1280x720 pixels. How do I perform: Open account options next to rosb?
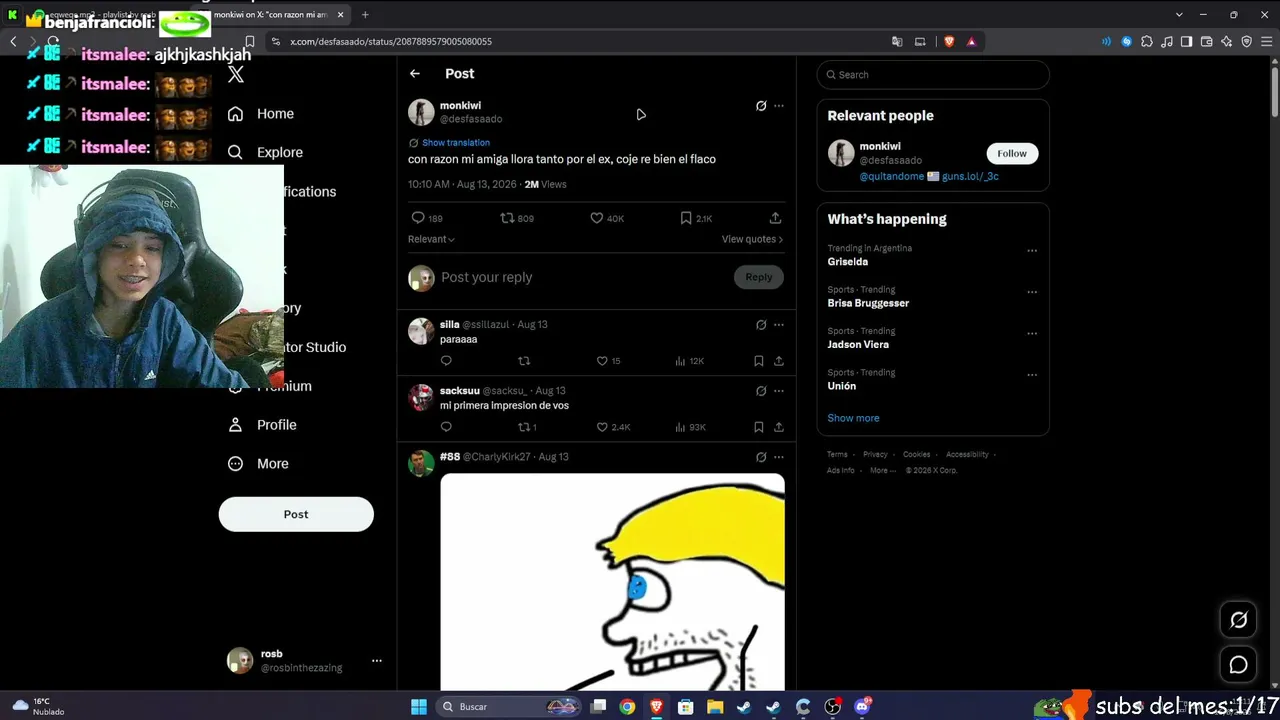point(377,661)
